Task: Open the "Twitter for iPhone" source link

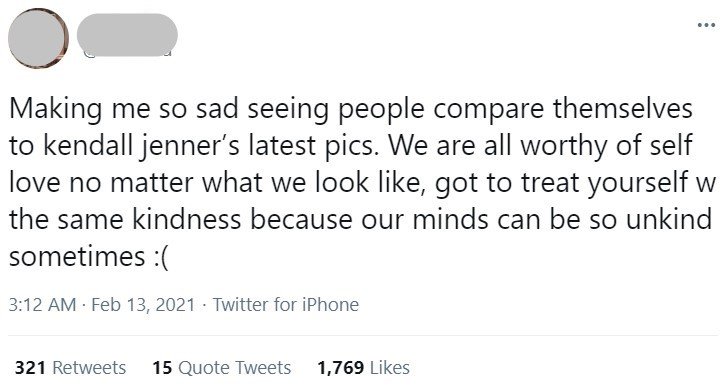Action: tap(286, 305)
